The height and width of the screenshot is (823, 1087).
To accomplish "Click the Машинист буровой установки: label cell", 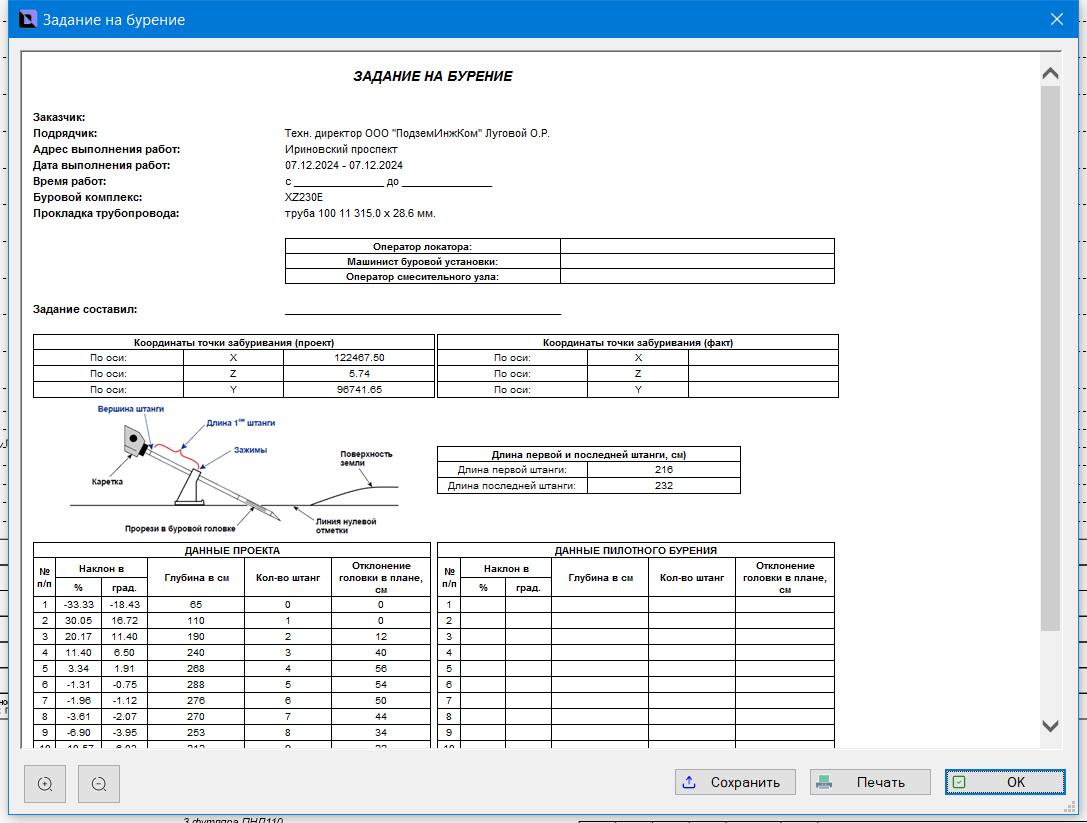I will (x=422, y=261).
